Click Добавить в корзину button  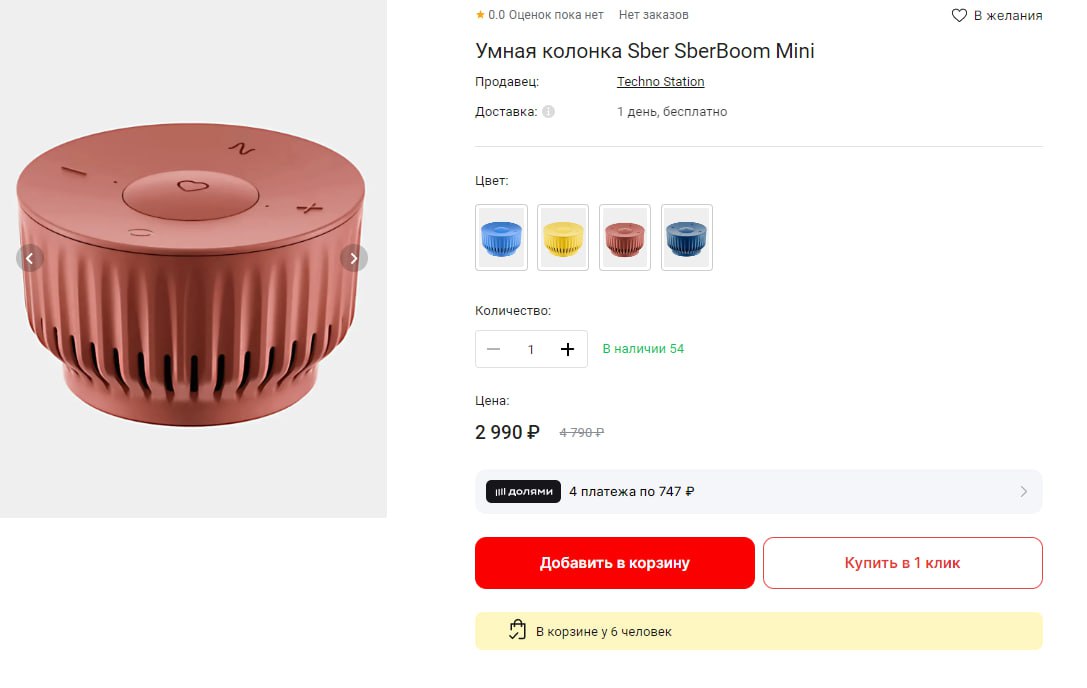point(614,563)
